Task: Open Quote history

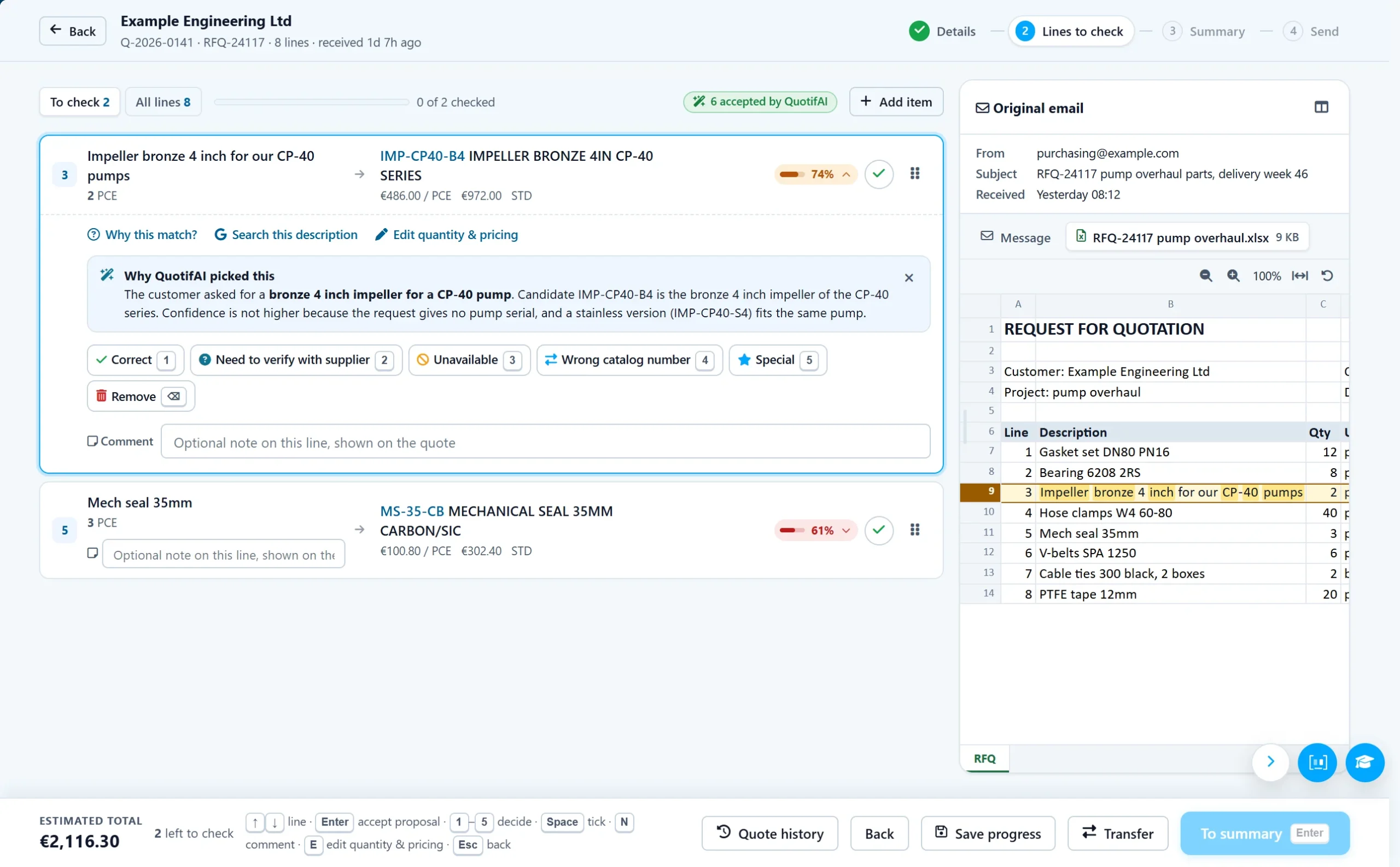Action: click(769, 833)
